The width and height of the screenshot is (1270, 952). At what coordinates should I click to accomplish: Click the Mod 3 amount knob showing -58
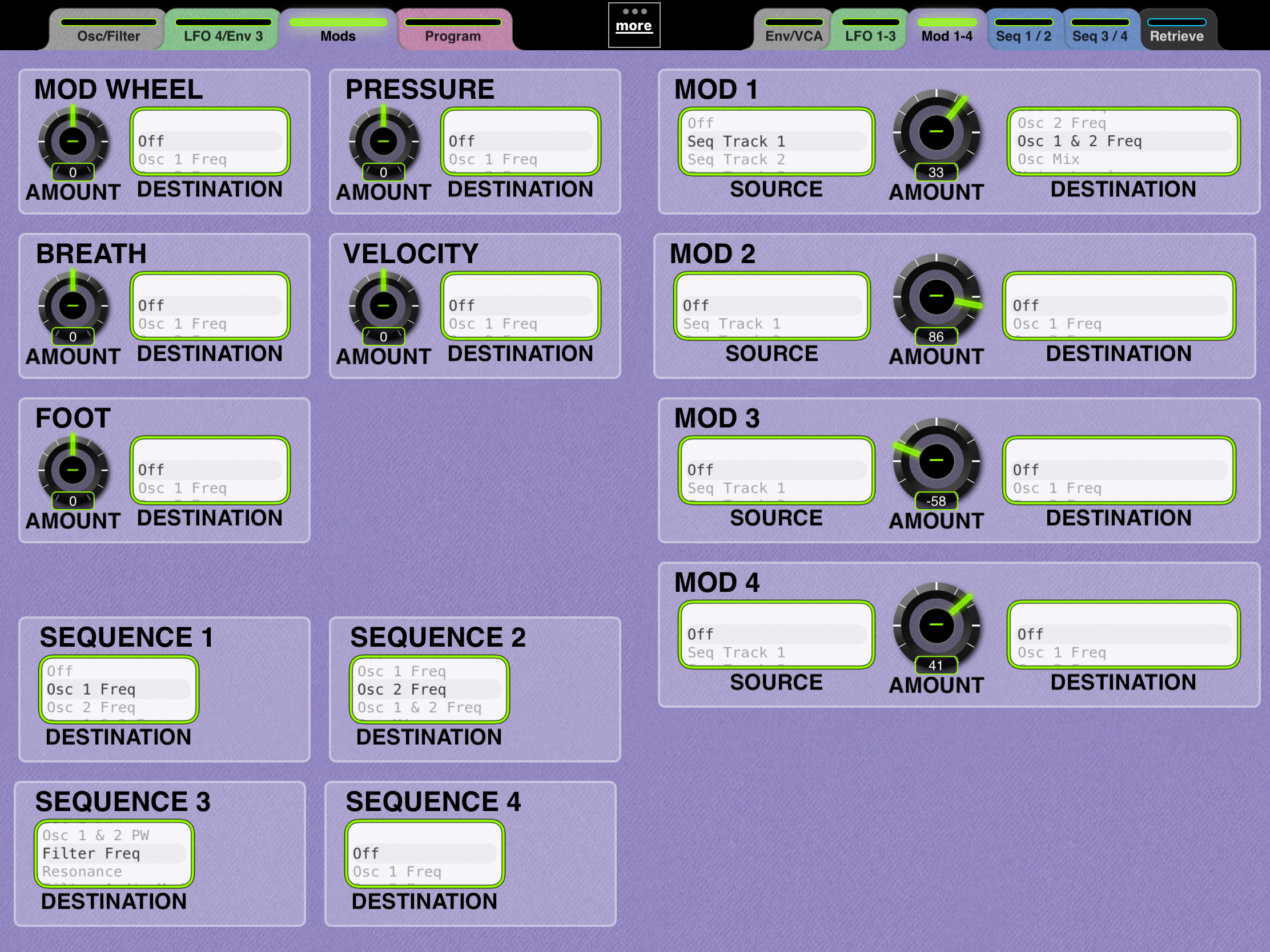tap(936, 461)
